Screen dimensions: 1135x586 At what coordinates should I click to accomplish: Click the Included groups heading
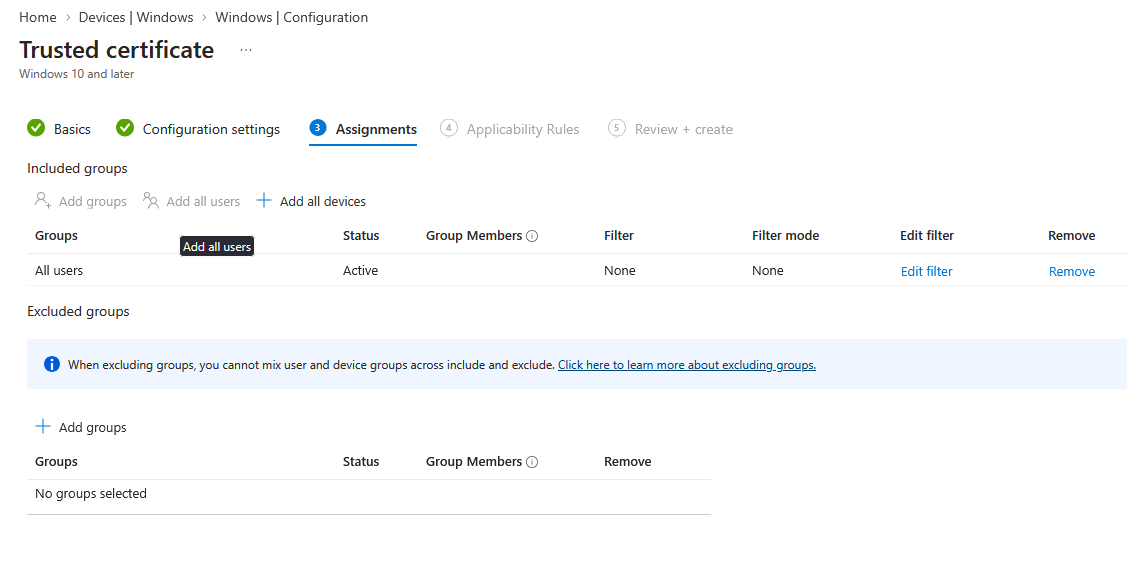pyautogui.click(x=77, y=169)
